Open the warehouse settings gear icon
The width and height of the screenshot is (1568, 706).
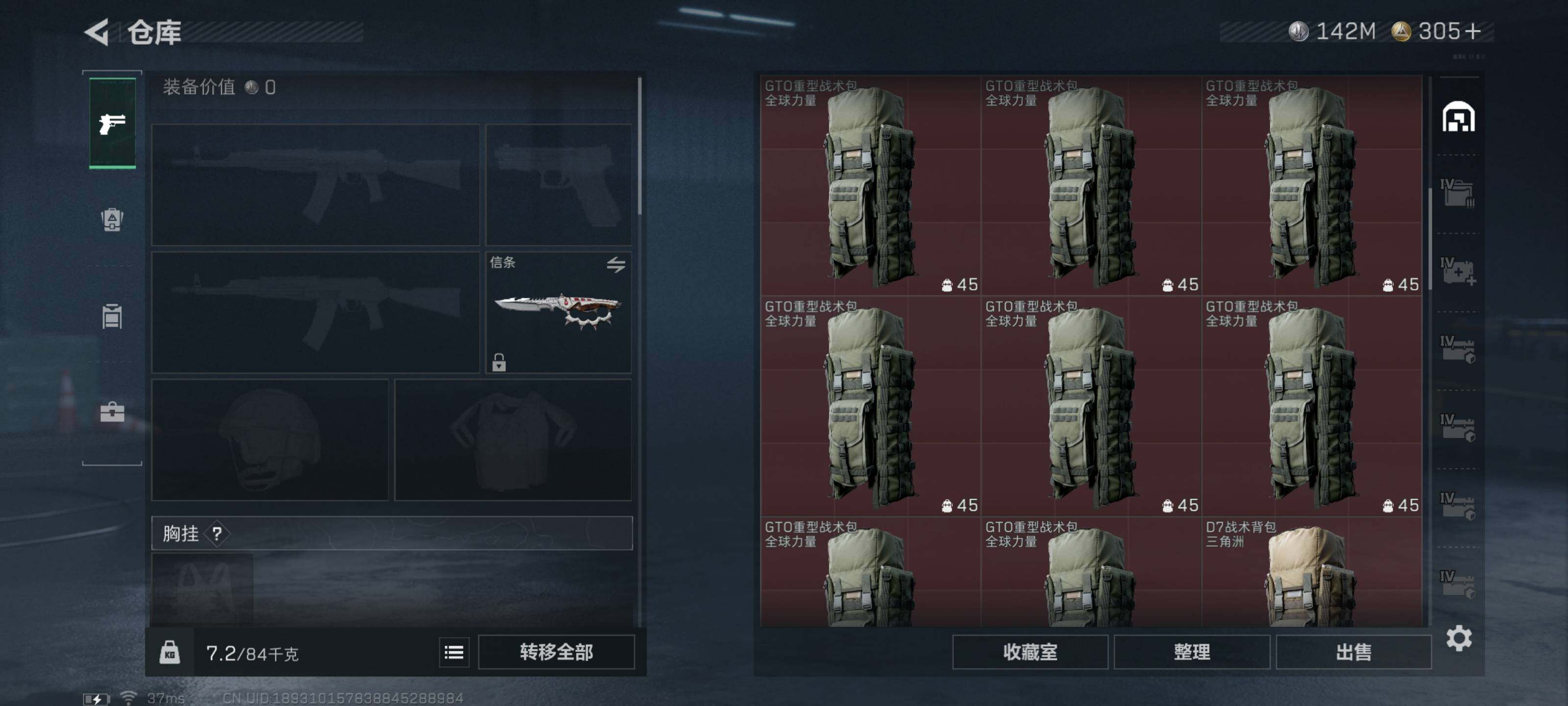click(1458, 638)
